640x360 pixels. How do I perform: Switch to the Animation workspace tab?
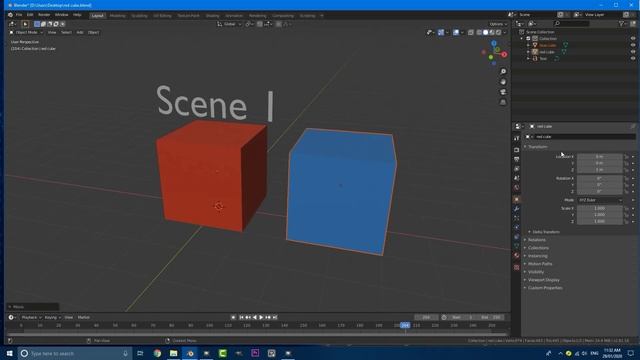(234, 16)
